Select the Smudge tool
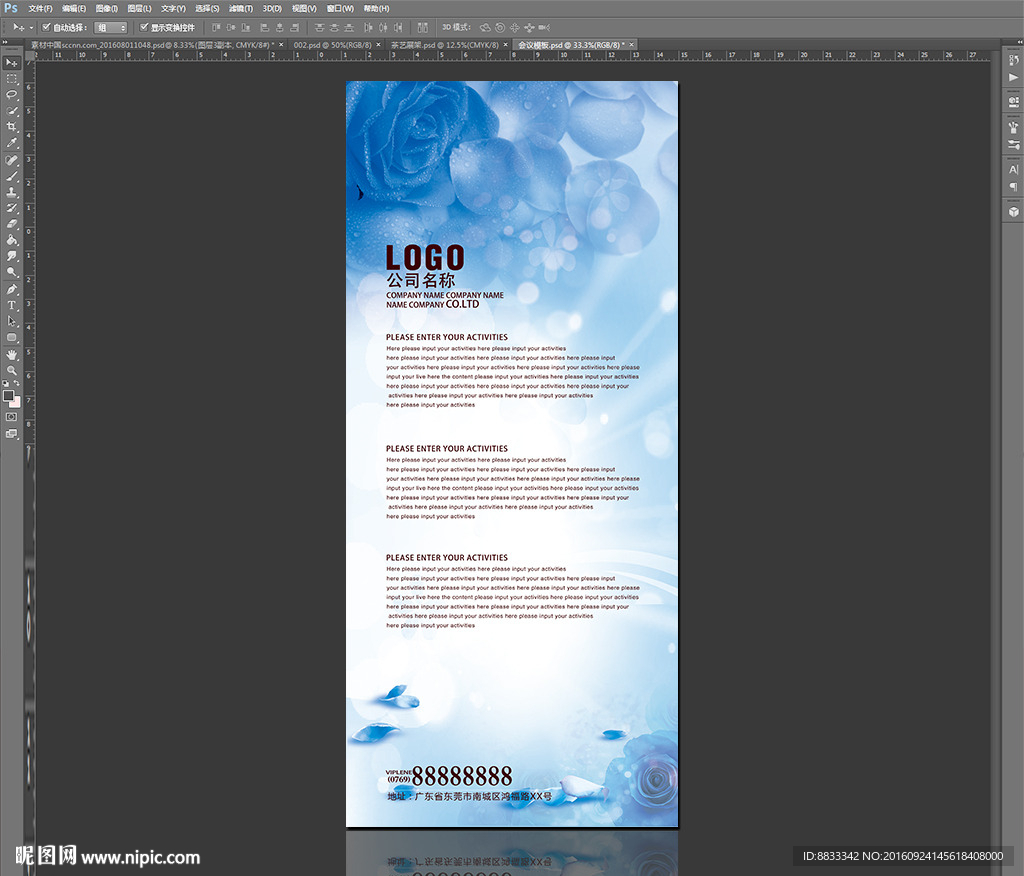 coord(12,256)
